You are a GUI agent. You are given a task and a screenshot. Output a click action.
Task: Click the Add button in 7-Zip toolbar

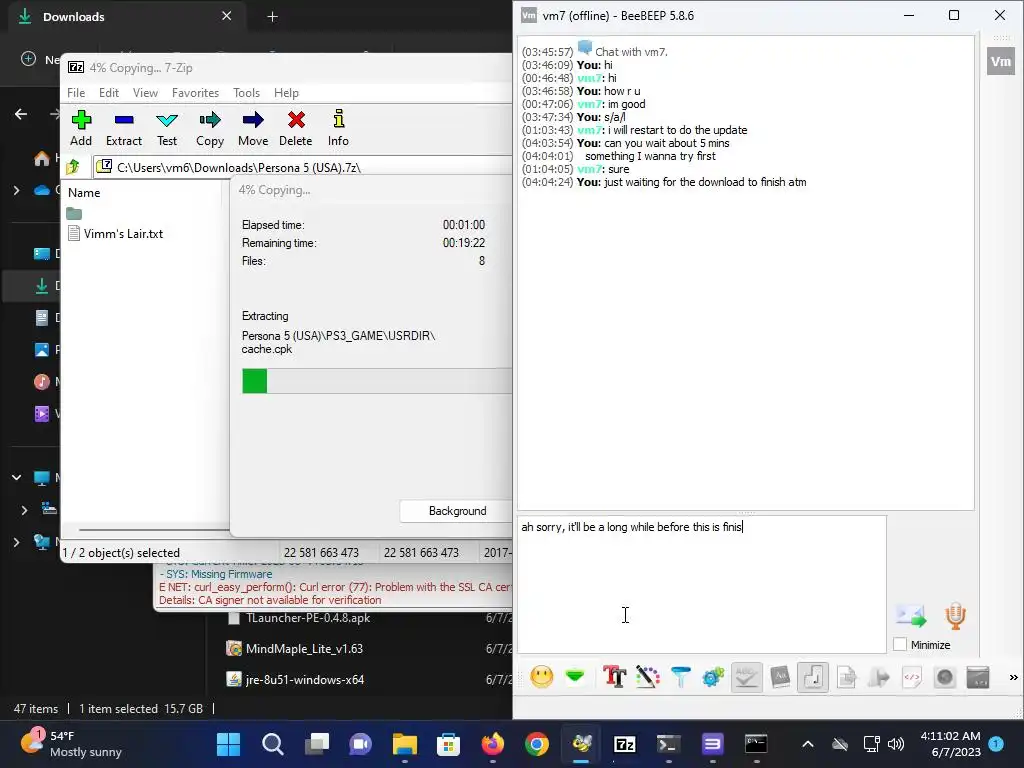(81, 128)
